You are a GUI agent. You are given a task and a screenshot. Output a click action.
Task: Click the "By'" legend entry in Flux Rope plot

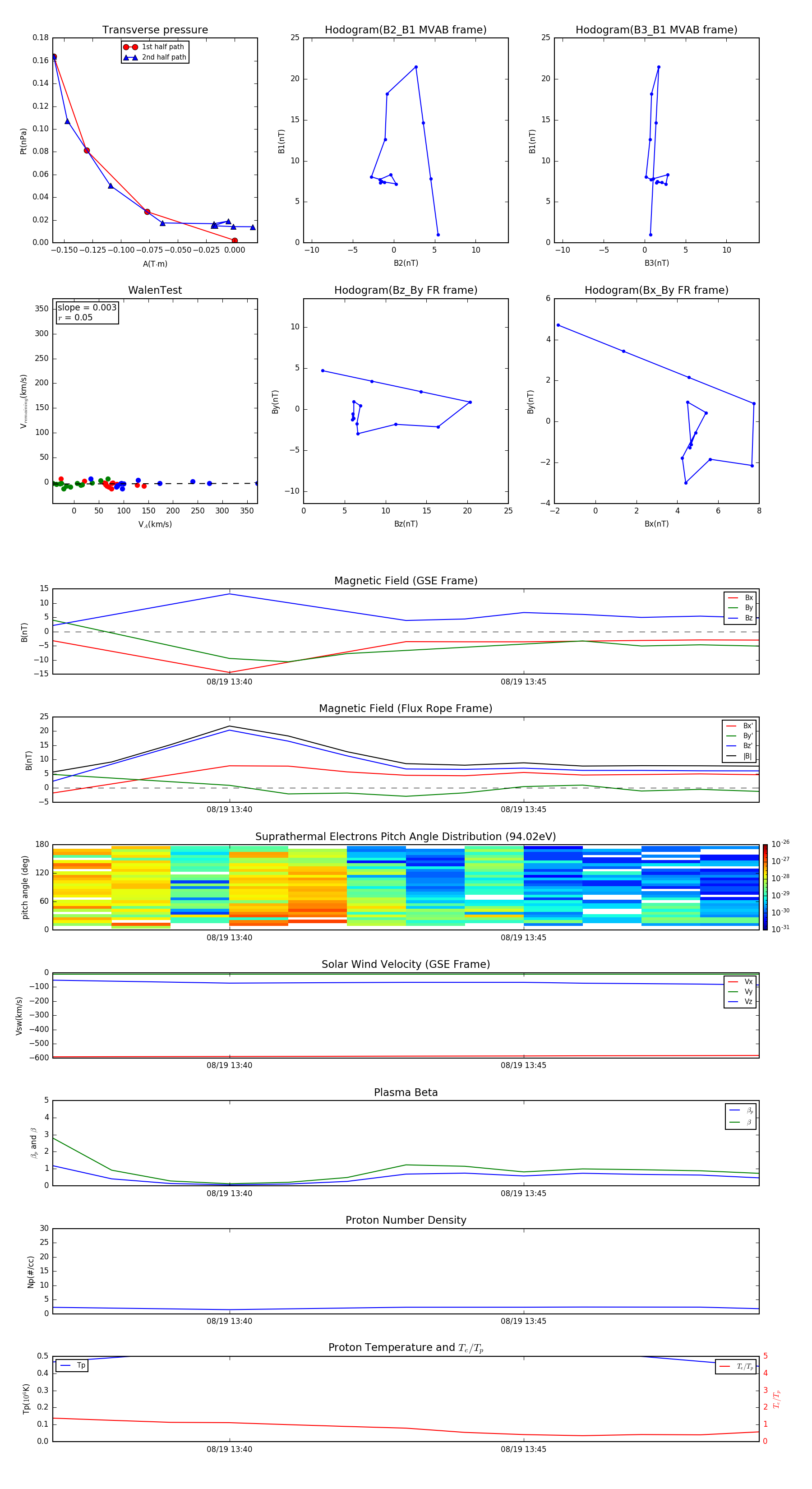point(739,736)
